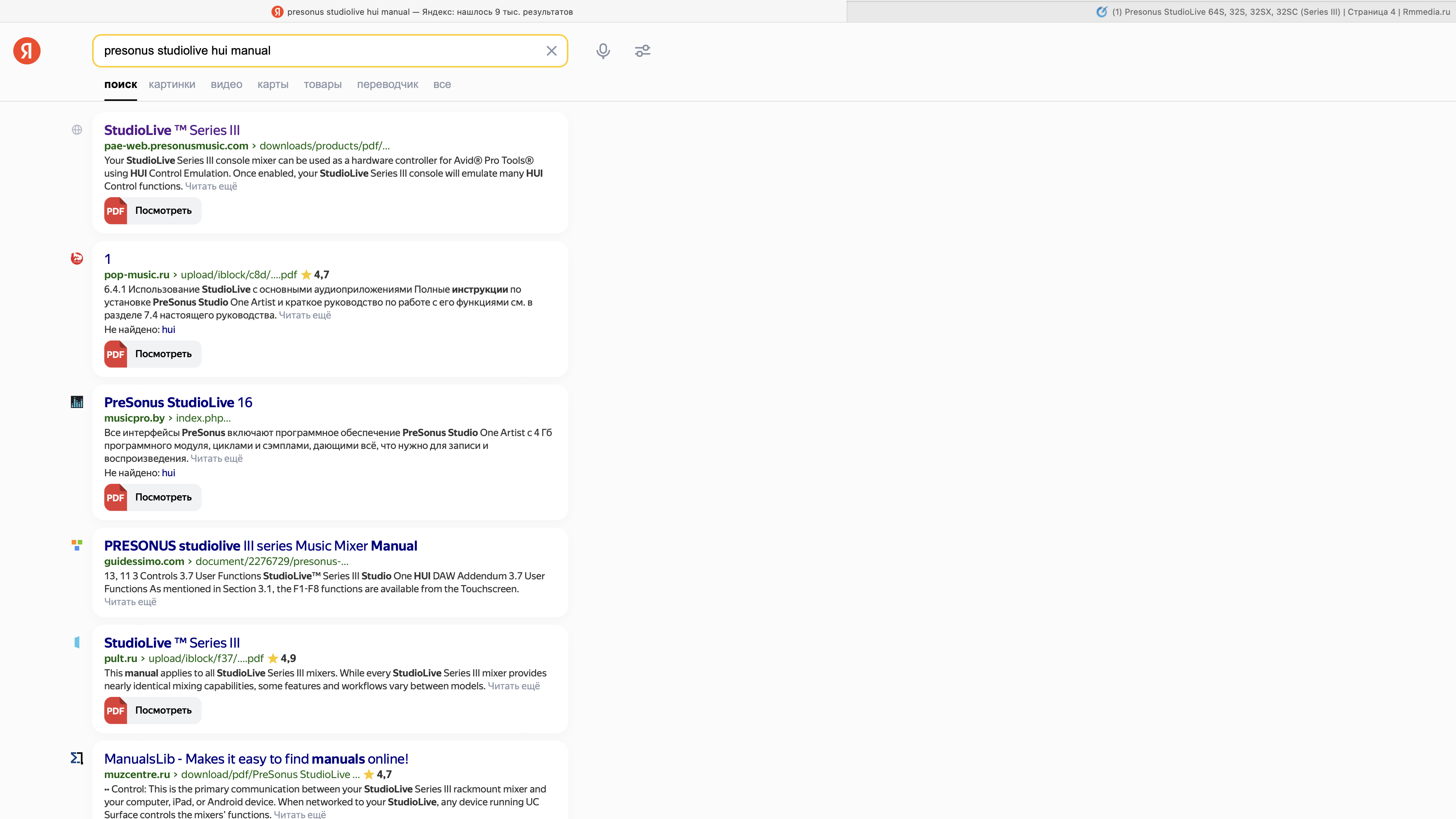This screenshot has width=1456, height=819.
Task: Clear the search query with X
Action: pos(552,51)
